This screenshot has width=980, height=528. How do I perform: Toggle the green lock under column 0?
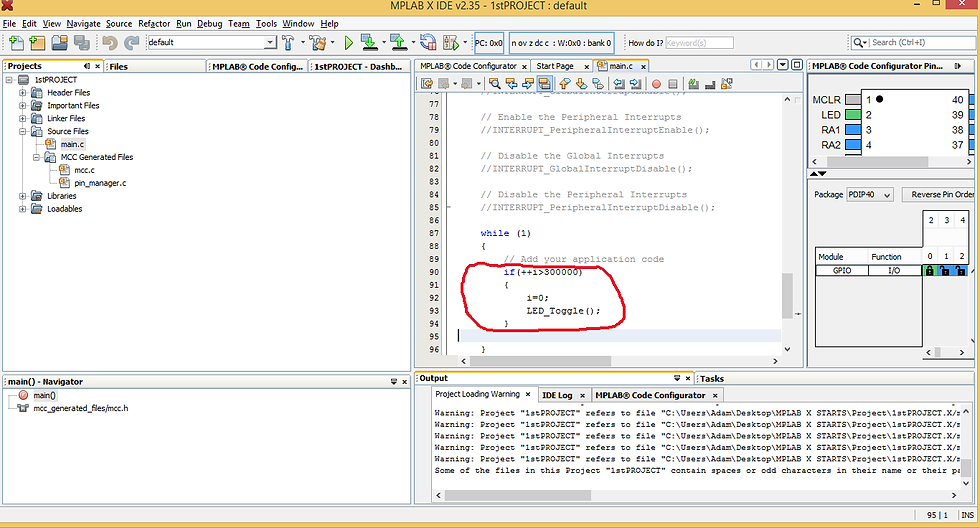pos(929,271)
